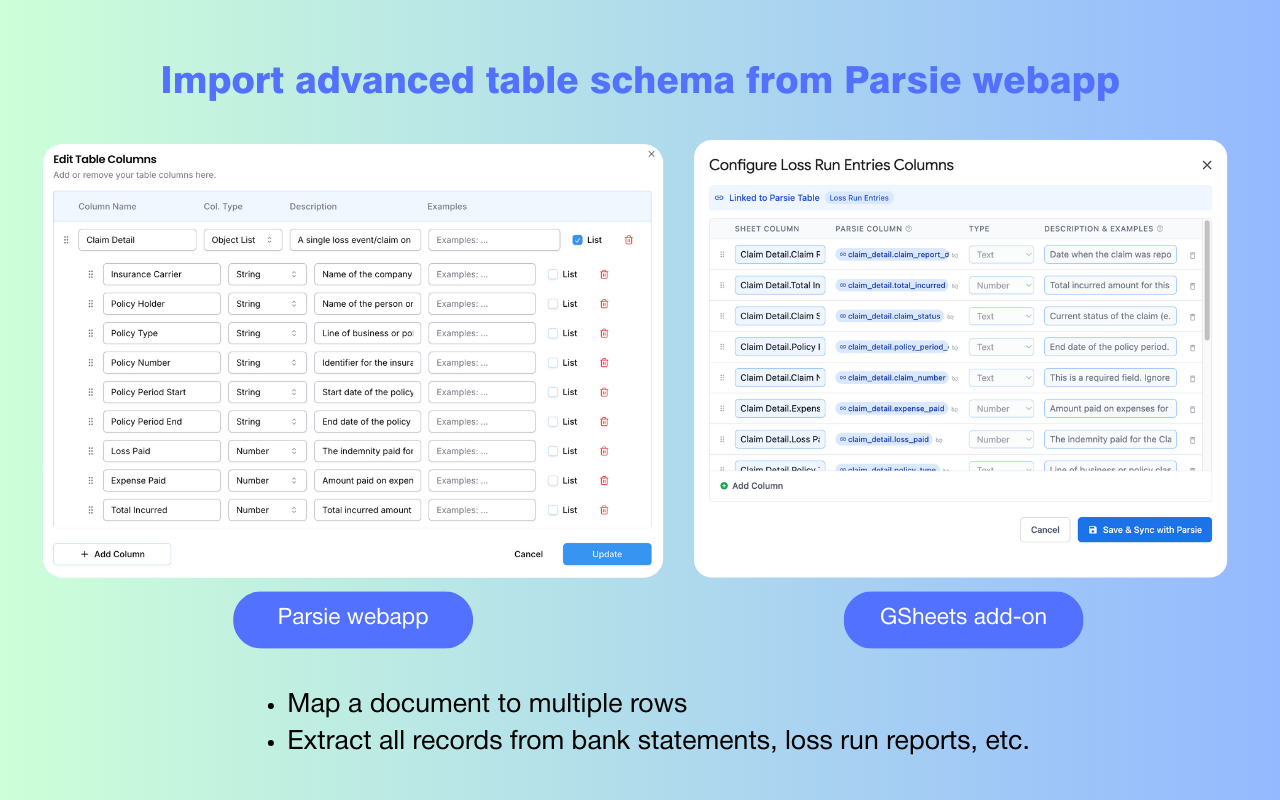Tick the List checkbox for Policy Period Start

(x=553, y=392)
